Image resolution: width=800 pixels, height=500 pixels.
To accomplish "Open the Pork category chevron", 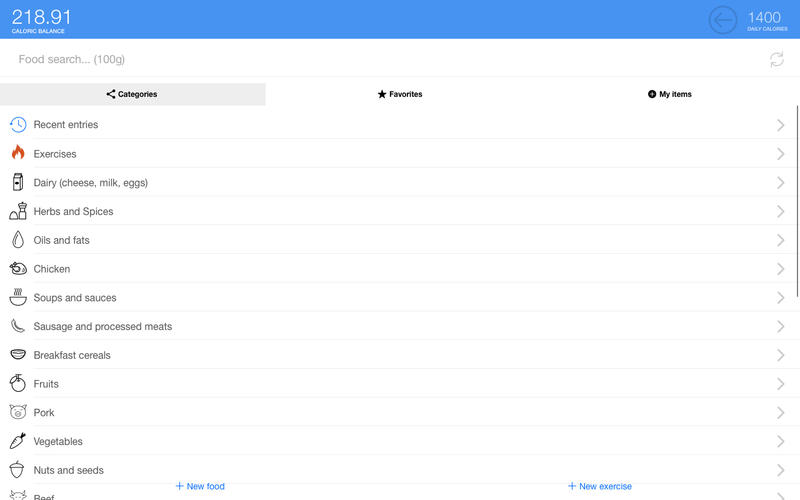I will [x=781, y=412].
